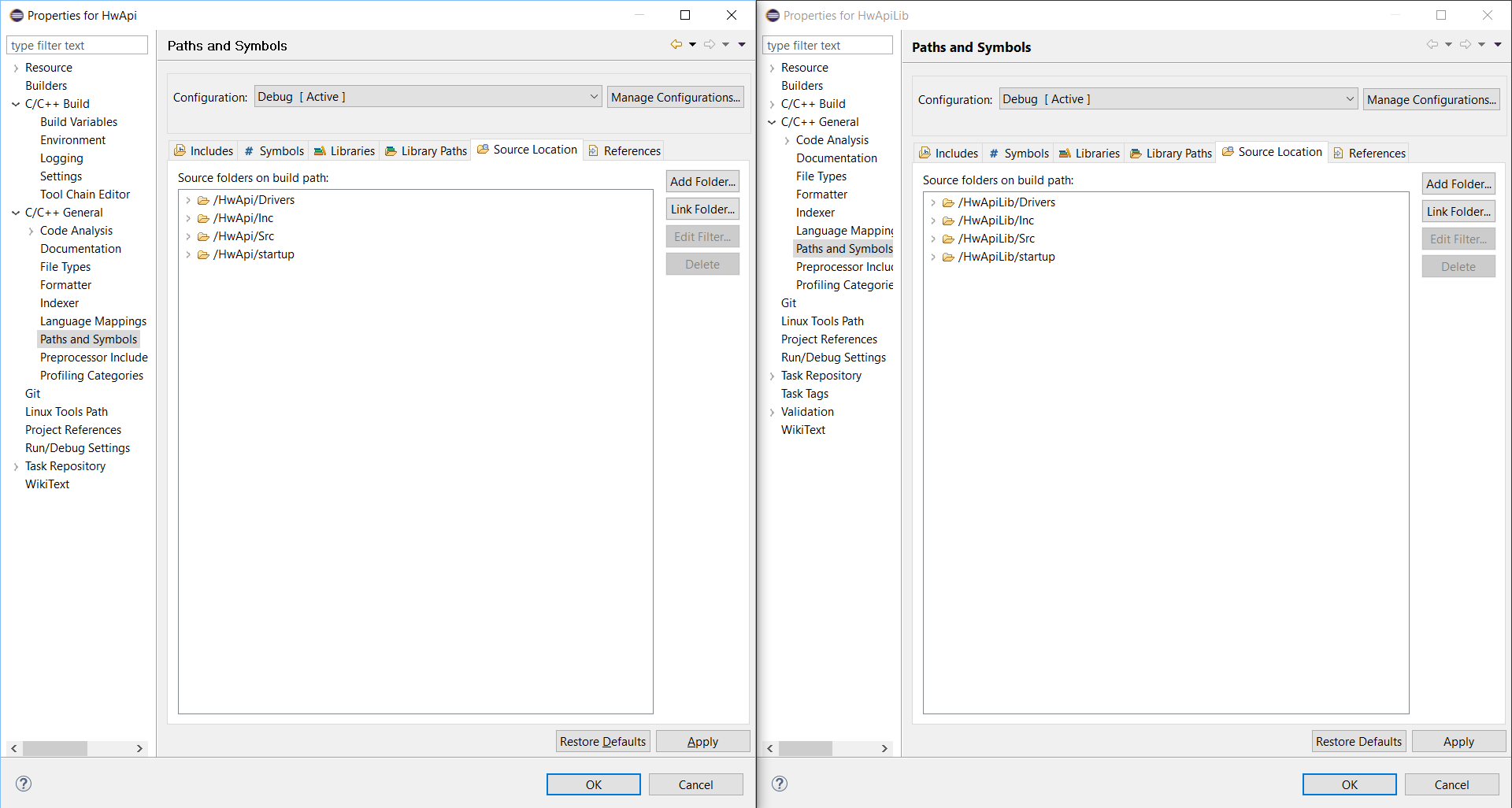This screenshot has width=1512, height=808.
Task: Select Build Variables in HwApi tree
Action: click(79, 122)
